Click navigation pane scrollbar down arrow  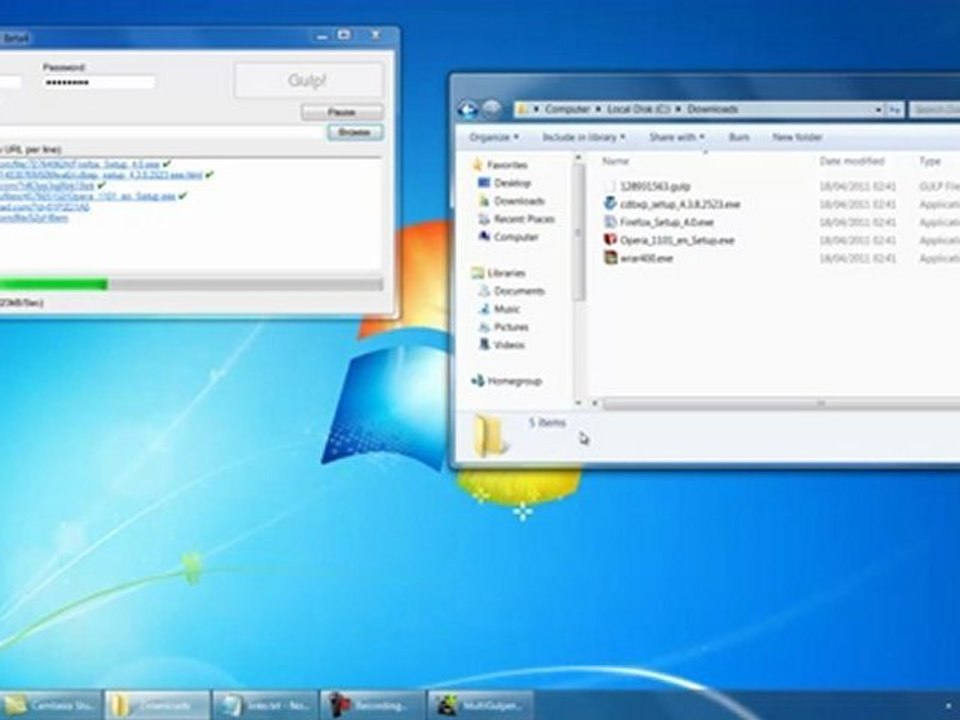pyautogui.click(x=578, y=403)
